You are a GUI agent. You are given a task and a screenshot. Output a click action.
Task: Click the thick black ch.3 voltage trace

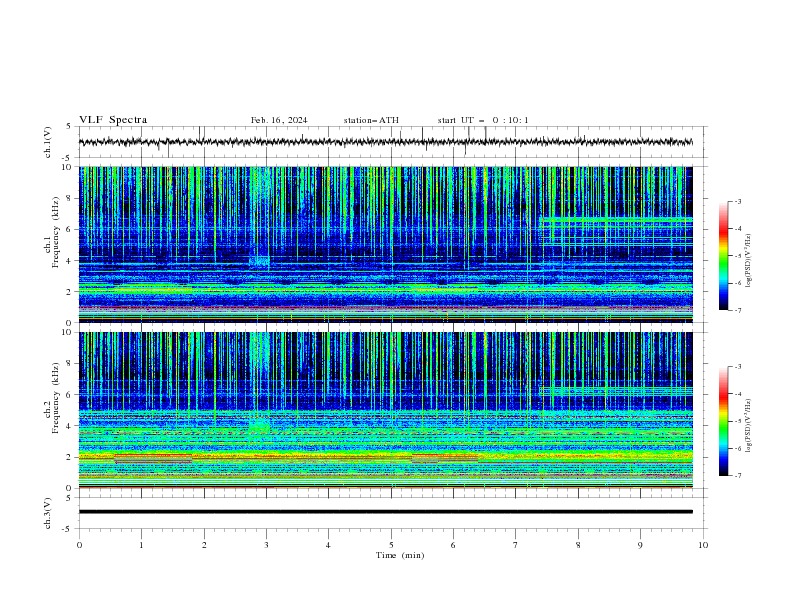(x=385, y=512)
